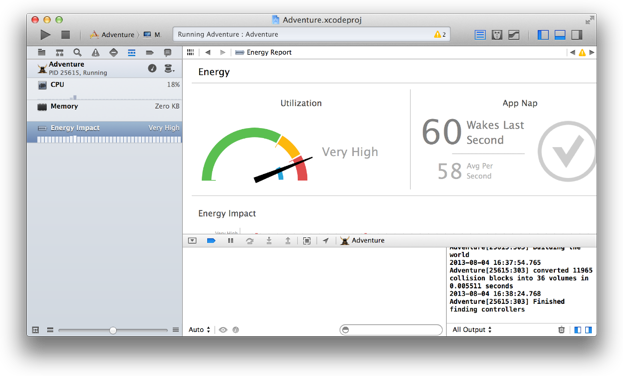Click the App Nap checkmark indicator
The width and height of the screenshot is (623, 376).
567,151
